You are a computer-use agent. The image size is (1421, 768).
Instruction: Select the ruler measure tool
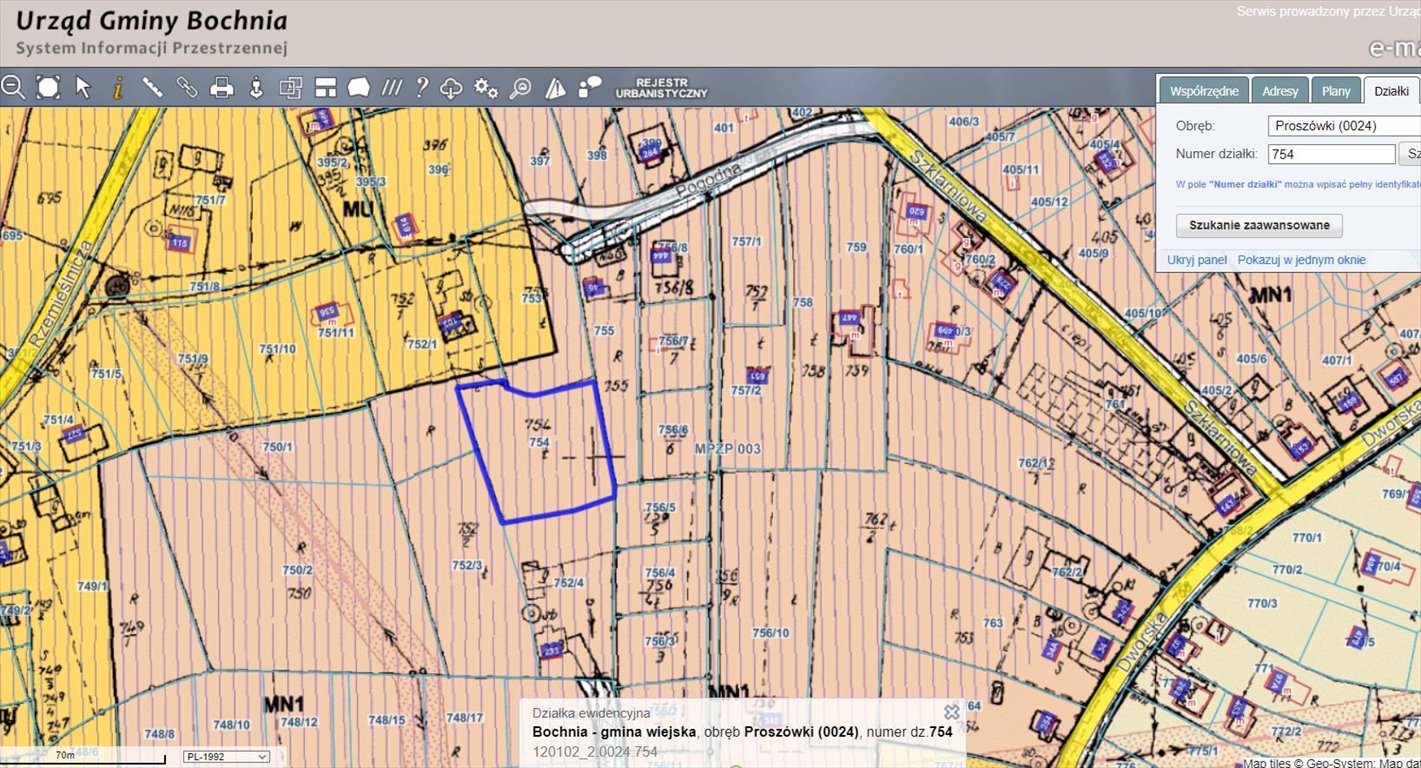pyautogui.click(x=152, y=87)
